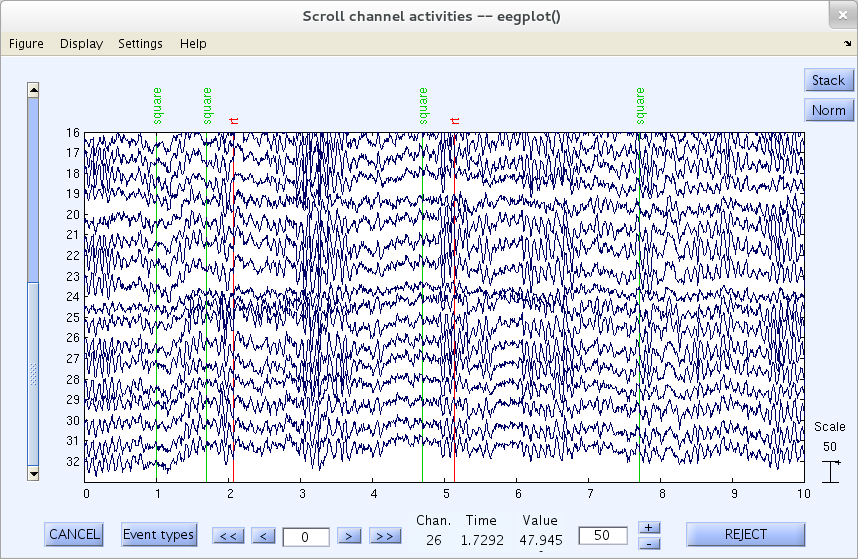Screen dimensions: 858x559
Task: Jump back a full page with <<
Action: pos(227,536)
